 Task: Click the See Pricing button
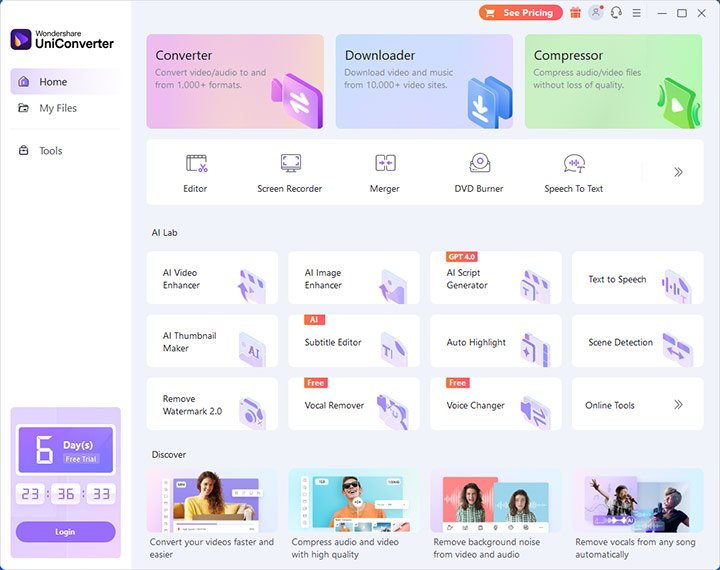[x=521, y=13]
